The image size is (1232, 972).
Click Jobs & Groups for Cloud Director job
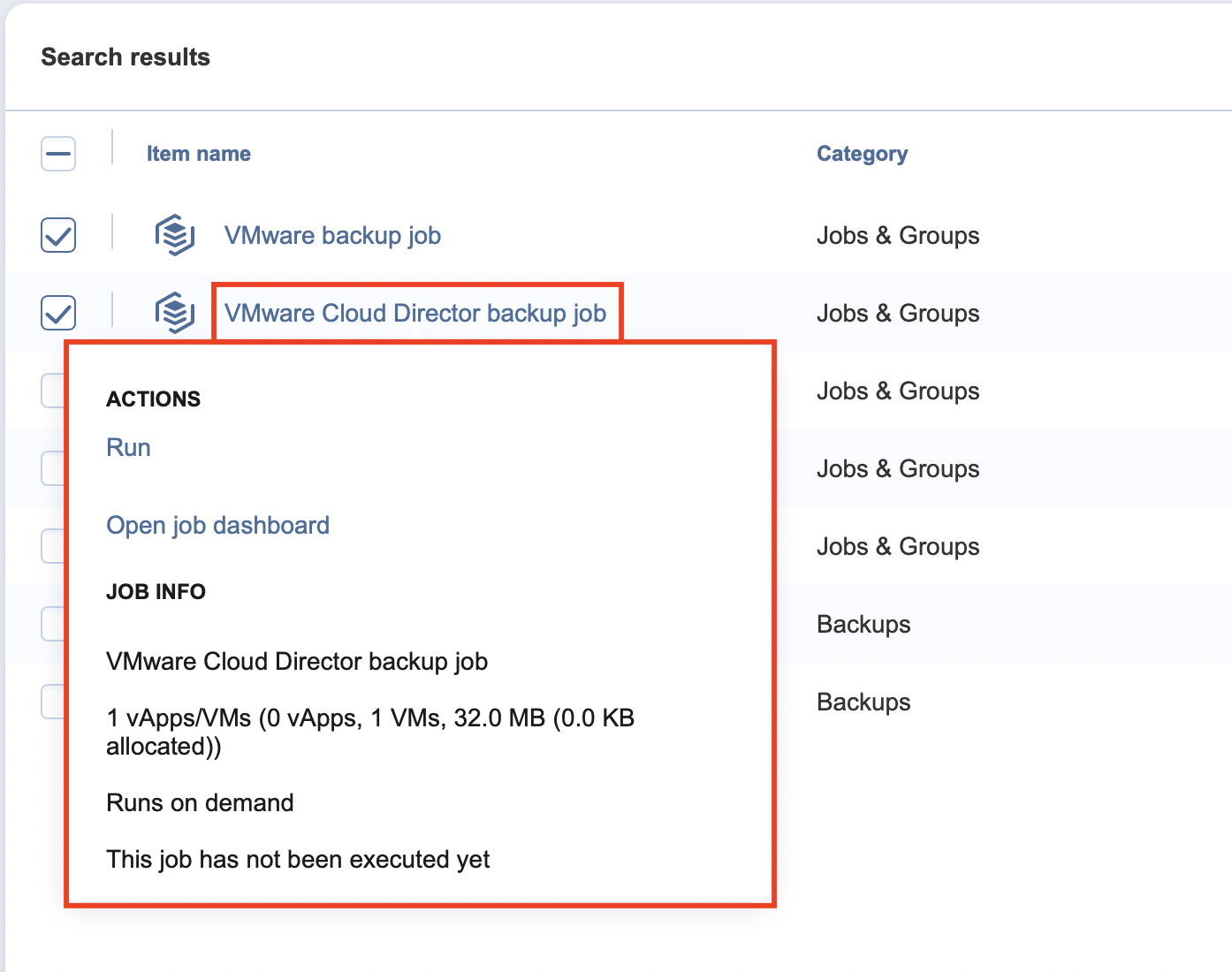tap(898, 314)
